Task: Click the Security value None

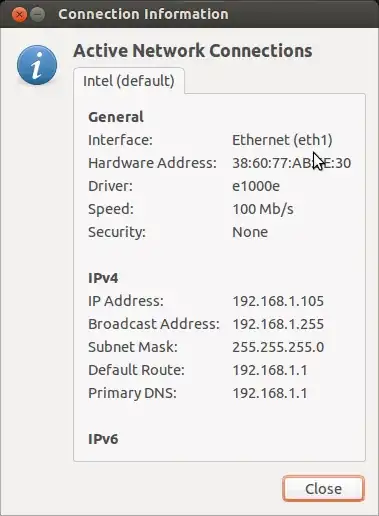Action: [250, 232]
